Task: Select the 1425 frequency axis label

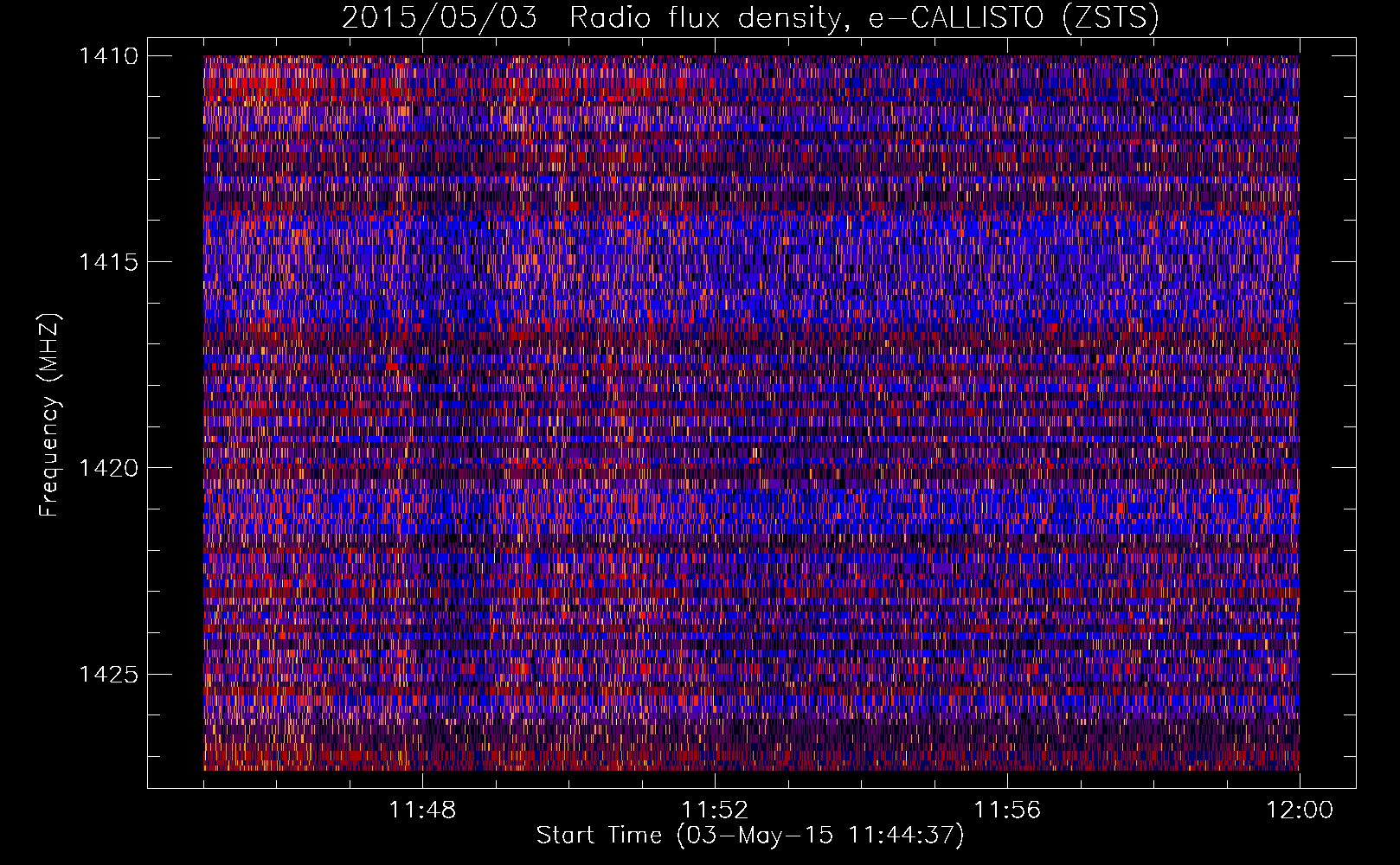Action: pyautogui.click(x=108, y=674)
